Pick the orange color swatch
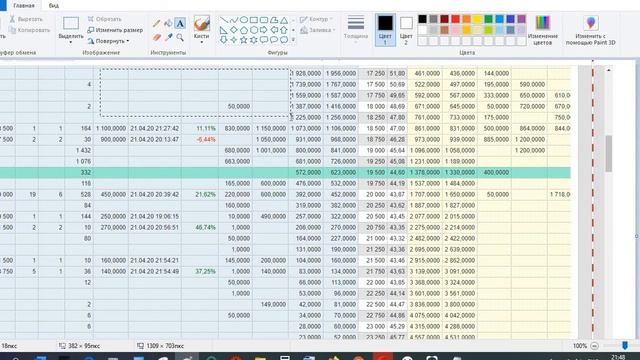640x360 pixels. pos(466,19)
